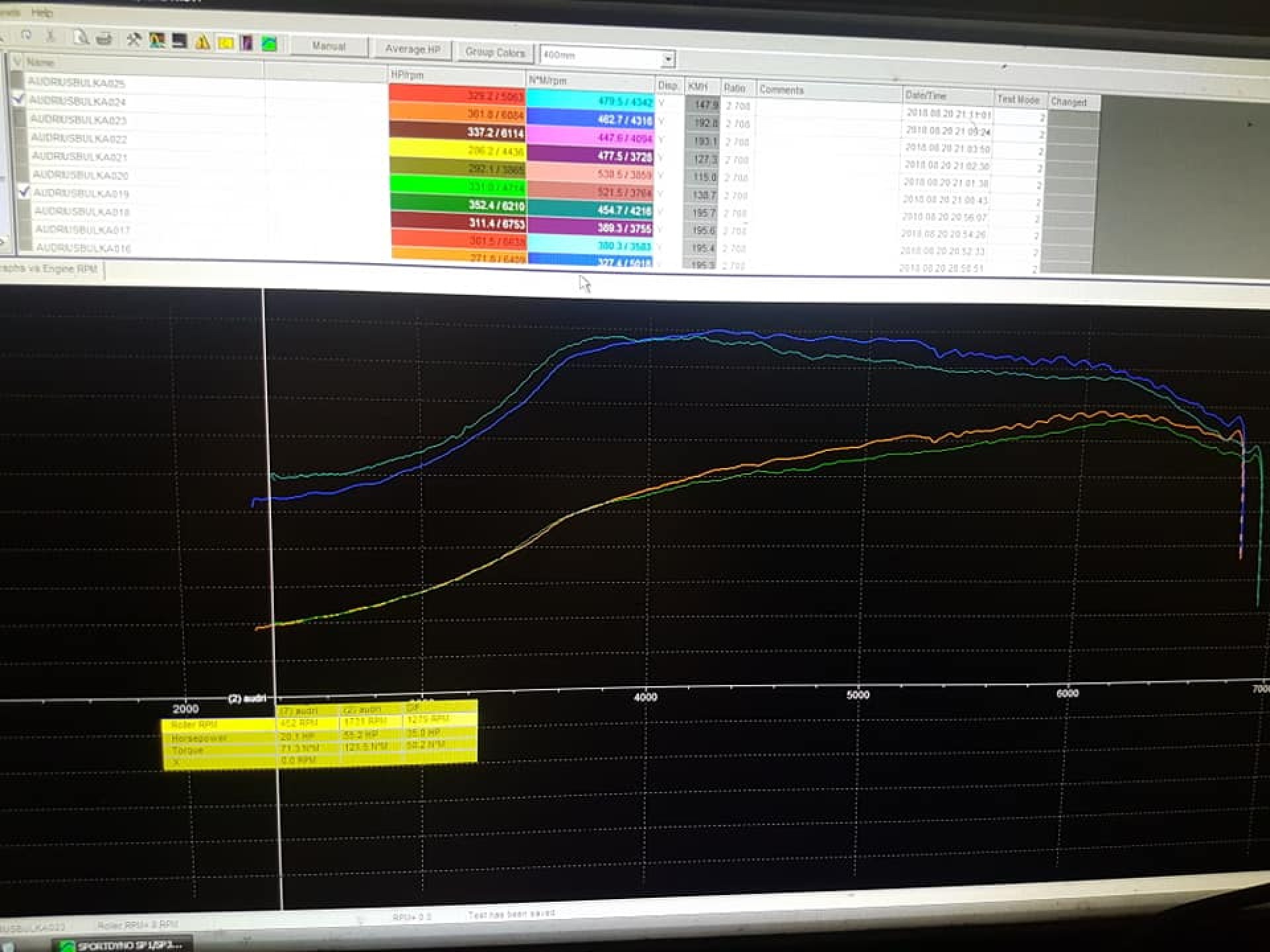The image size is (1270, 952).
Task: Uncheck the AUDRUSBULKA024 run checkbox
Action: 19,99
